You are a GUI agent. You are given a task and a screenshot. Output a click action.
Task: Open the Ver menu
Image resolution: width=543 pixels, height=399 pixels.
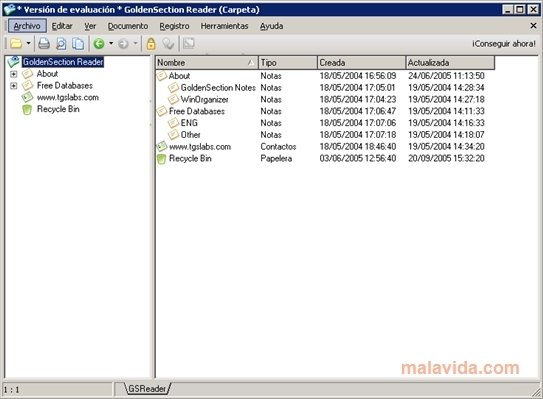click(x=90, y=26)
